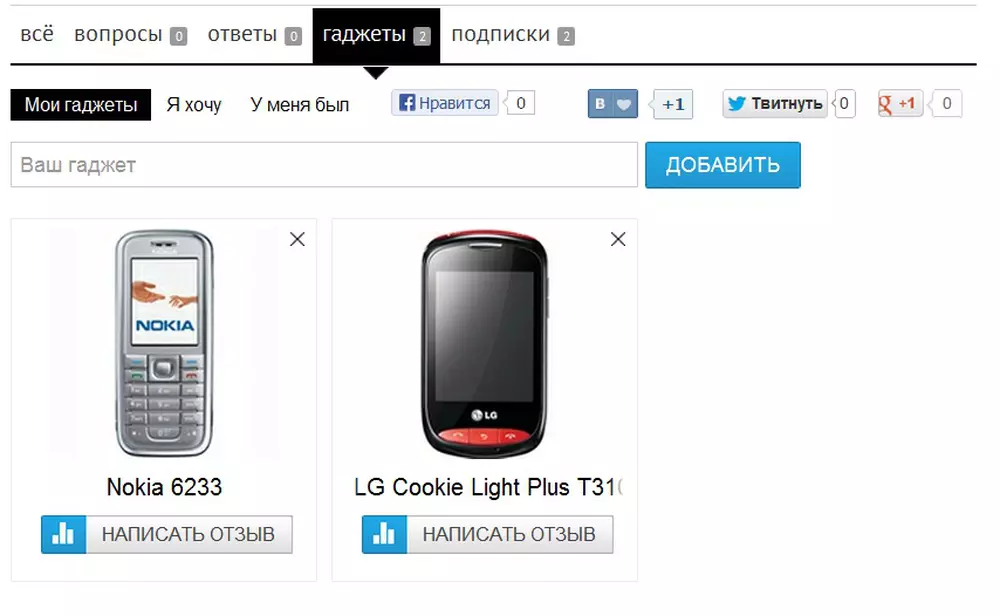Remove the Nokia 6233 card via X
The height and width of the screenshot is (616, 1000).
click(297, 239)
